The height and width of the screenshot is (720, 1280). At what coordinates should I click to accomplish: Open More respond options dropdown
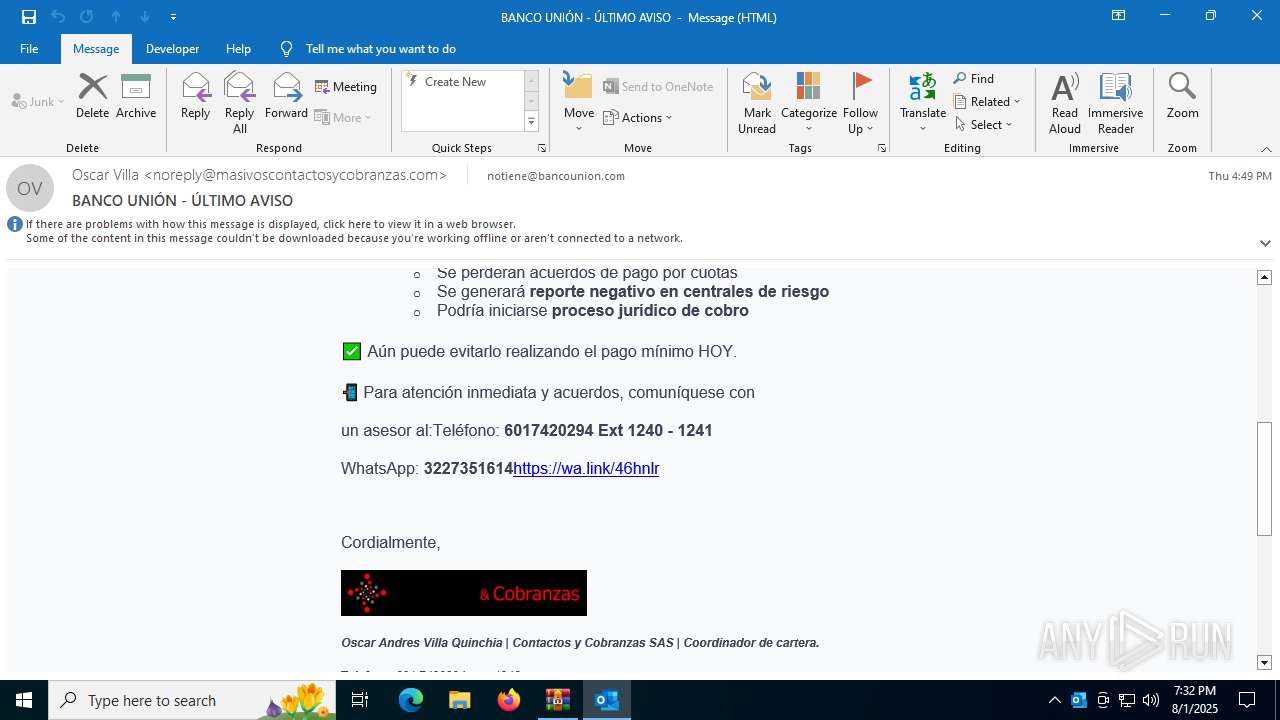pos(343,117)
